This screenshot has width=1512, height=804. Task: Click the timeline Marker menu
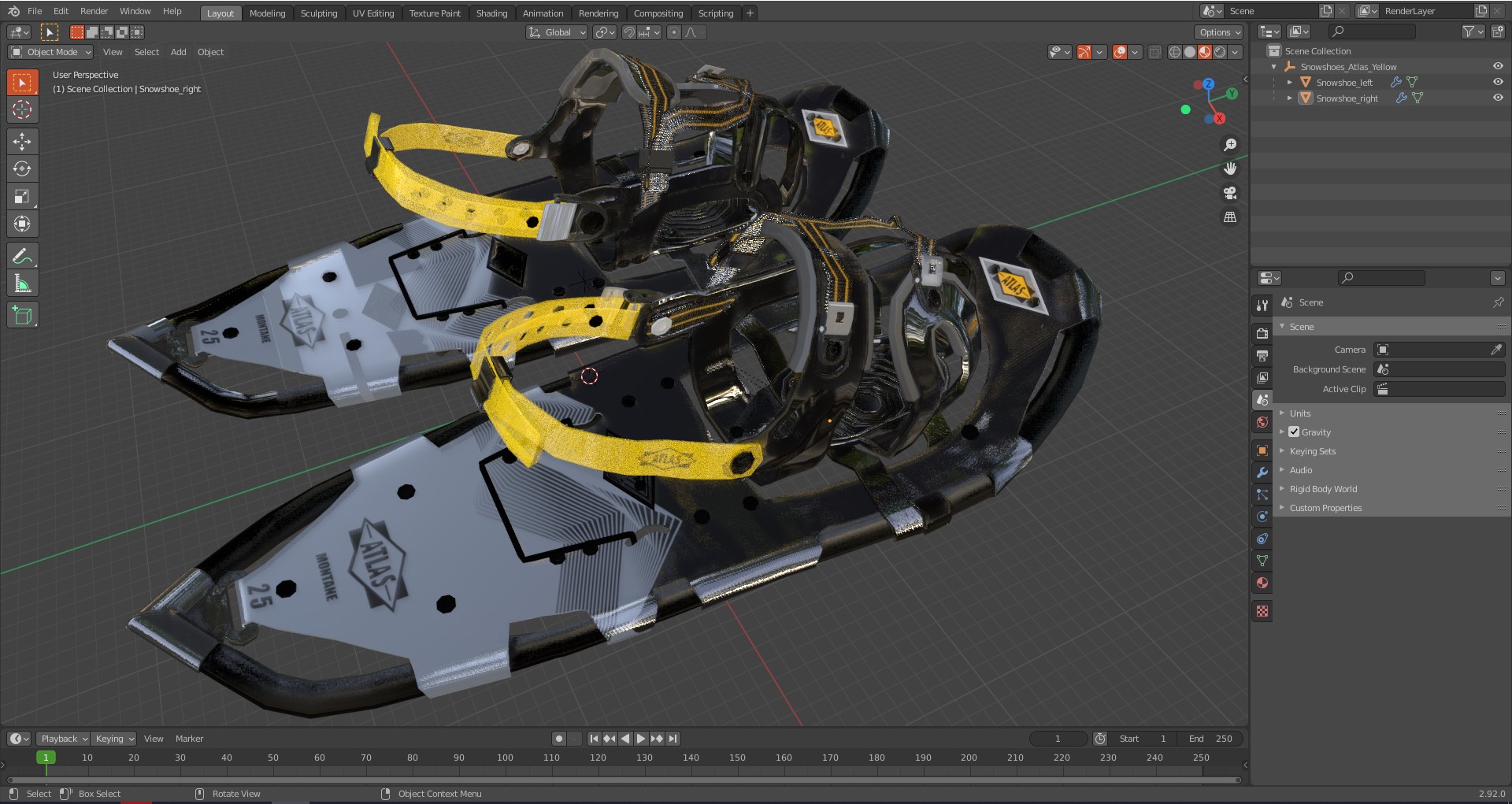(189, 739)
